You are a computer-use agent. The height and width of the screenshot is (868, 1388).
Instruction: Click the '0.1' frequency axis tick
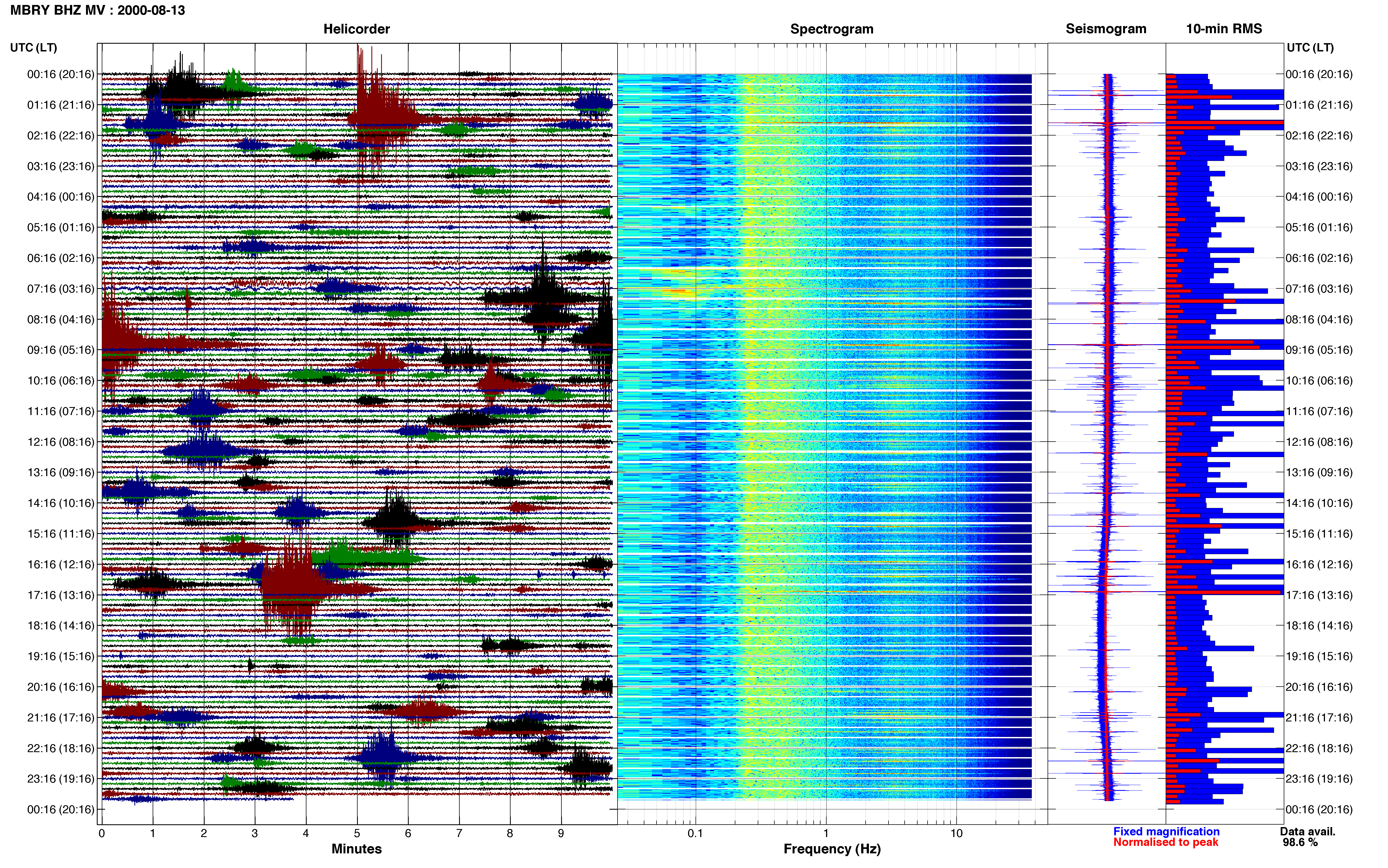tap(695, 833)
